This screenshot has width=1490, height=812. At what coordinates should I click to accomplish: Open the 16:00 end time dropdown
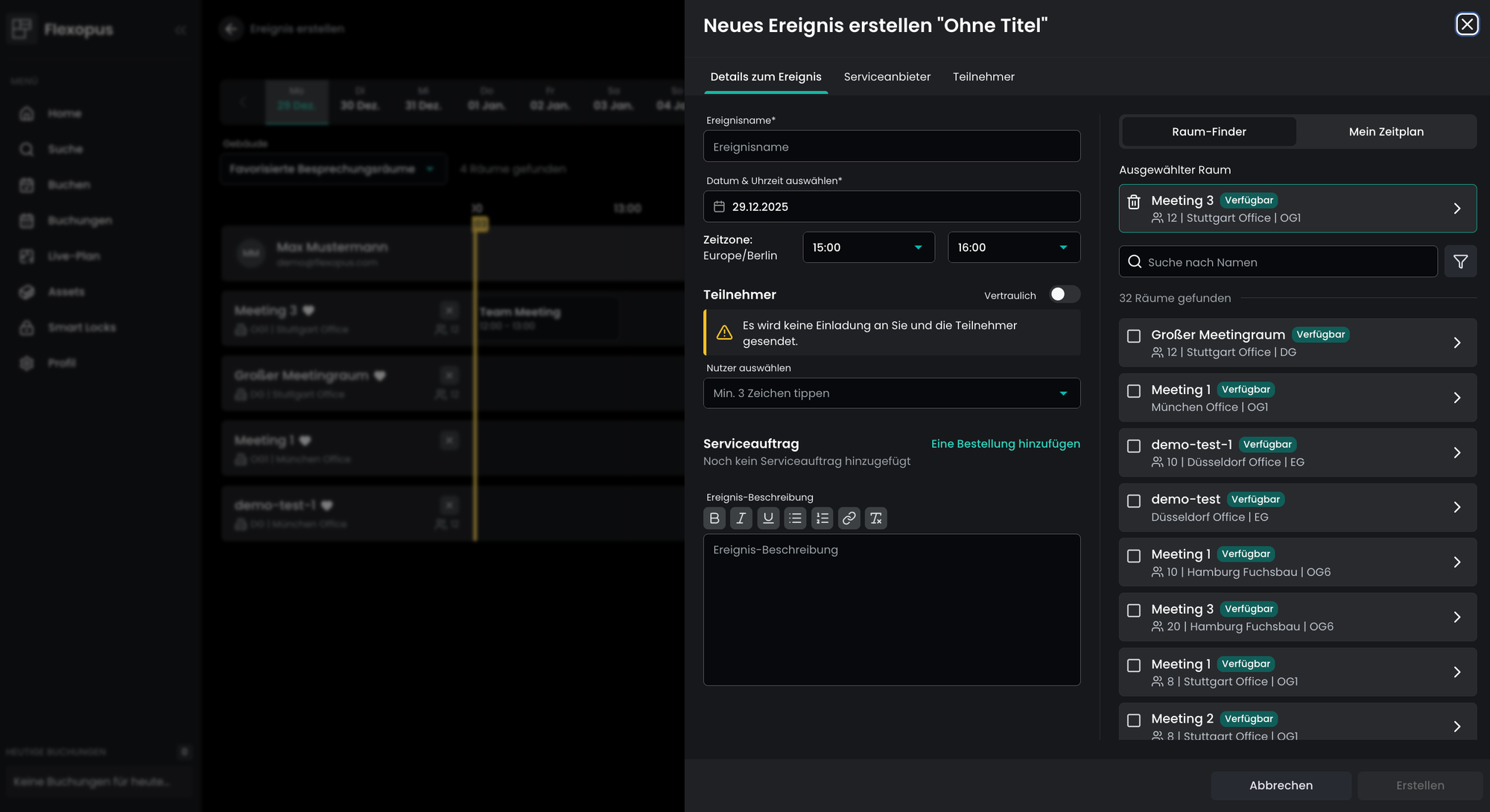point(1013,247)
